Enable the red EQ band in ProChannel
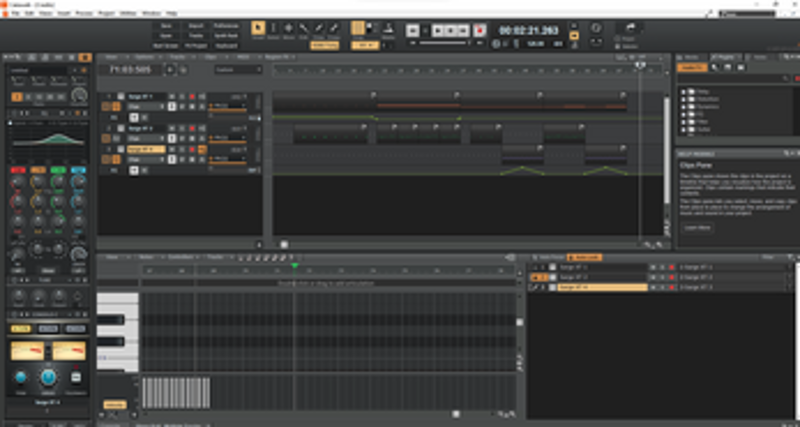 coord(18,170)
